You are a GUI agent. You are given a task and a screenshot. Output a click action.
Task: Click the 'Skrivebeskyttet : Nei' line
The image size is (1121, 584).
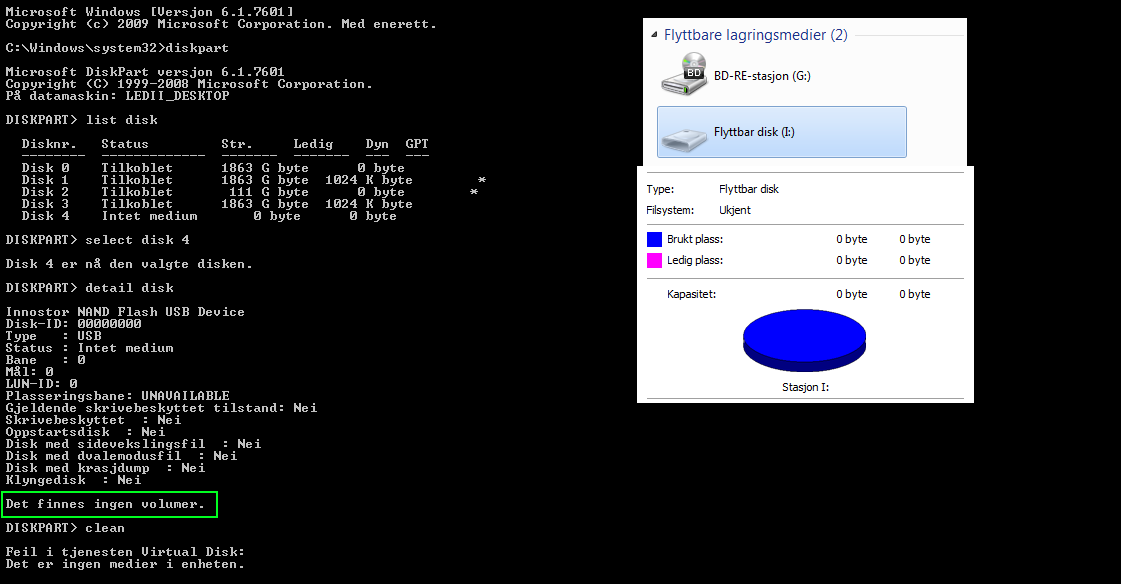[93, 420]
